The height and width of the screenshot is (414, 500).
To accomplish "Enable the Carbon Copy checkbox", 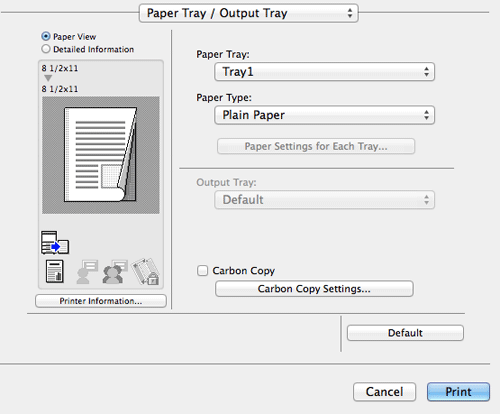I will coord(202,270).
